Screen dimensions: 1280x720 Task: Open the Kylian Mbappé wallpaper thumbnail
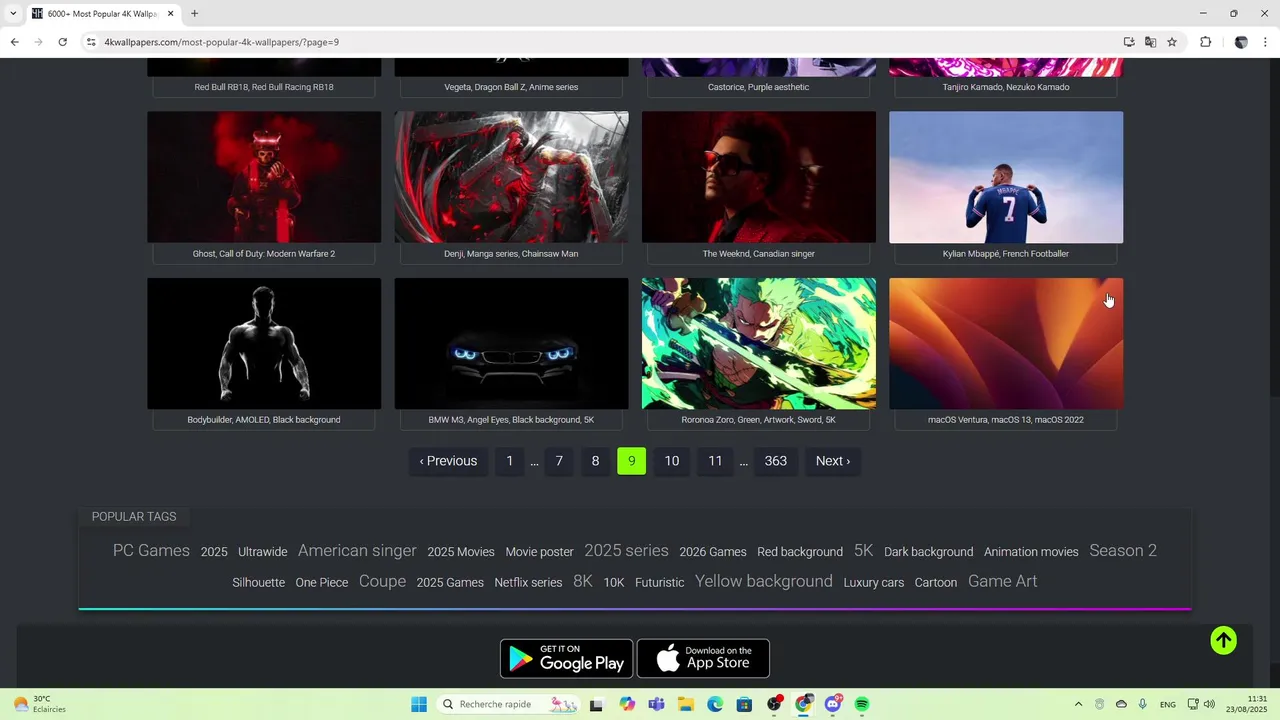[1006, 177]
